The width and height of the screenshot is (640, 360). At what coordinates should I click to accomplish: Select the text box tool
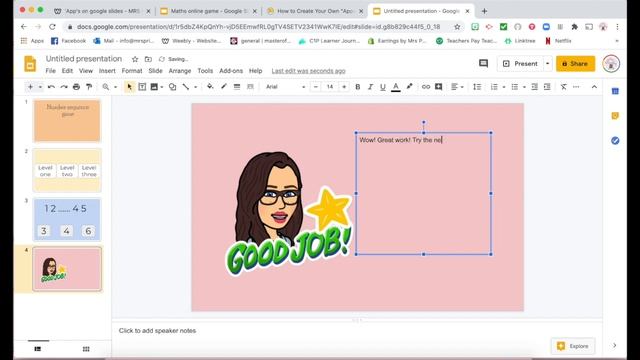click(142, 87)
